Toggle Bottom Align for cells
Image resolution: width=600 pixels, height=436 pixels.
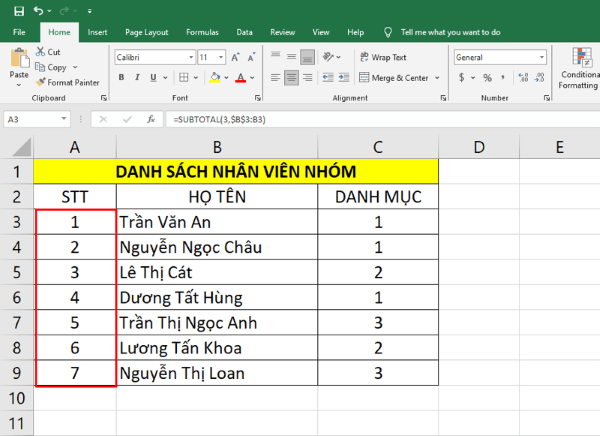pyautogui.click(x=307, y=57)
